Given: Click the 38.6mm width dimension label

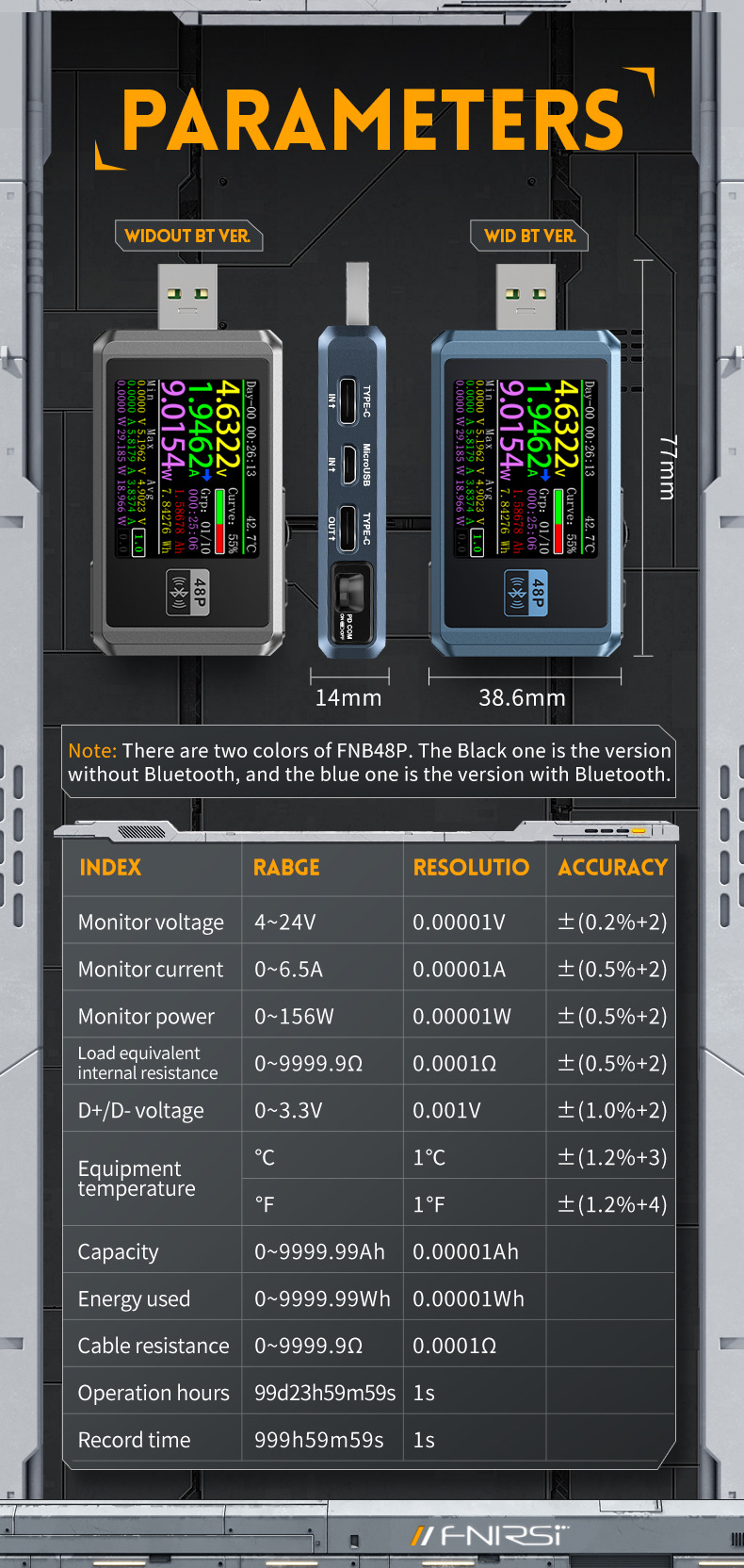Looking at the screenshot, I should [x=522, y=697].
